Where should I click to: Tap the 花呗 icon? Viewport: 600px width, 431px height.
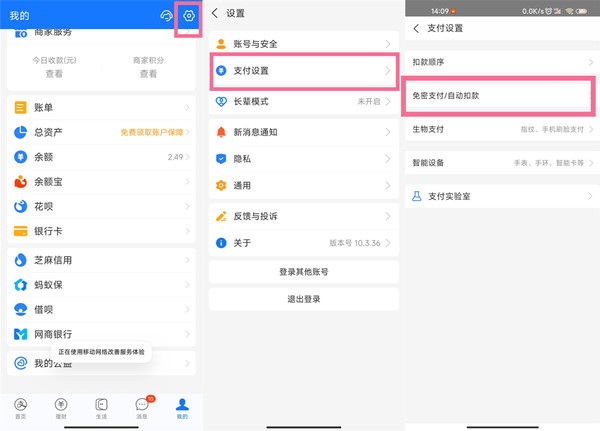coord(20,207)
